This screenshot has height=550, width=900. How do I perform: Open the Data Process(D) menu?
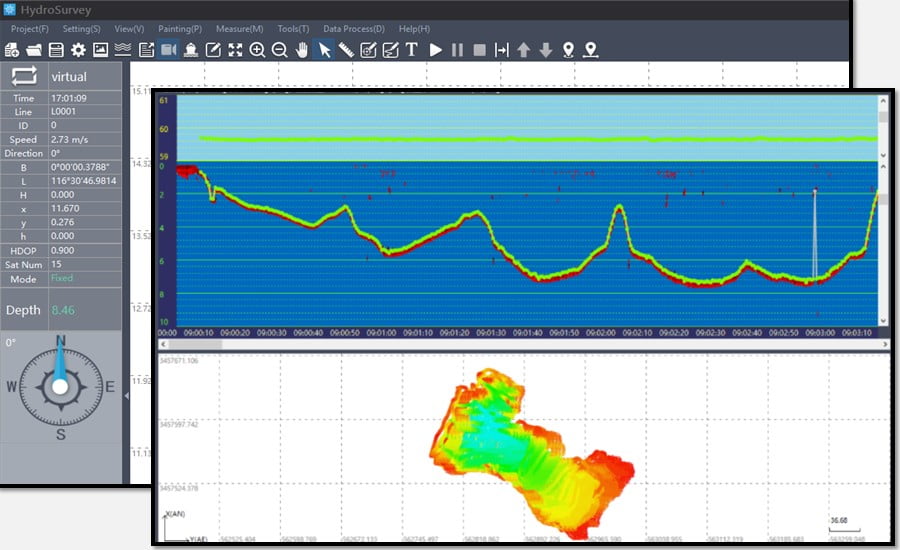coord(353,29)
